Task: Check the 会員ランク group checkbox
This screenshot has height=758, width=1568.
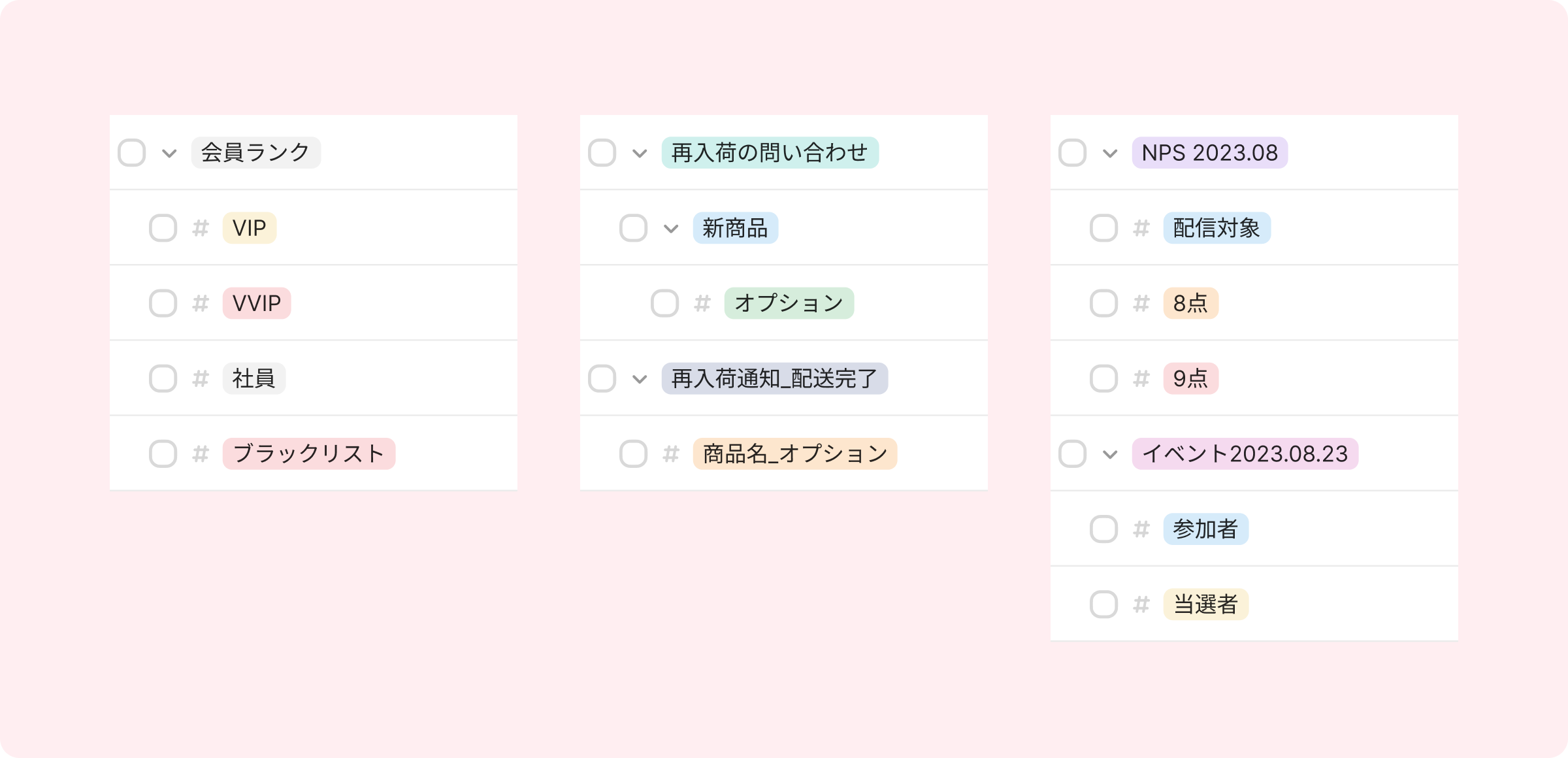Action: 131,153
